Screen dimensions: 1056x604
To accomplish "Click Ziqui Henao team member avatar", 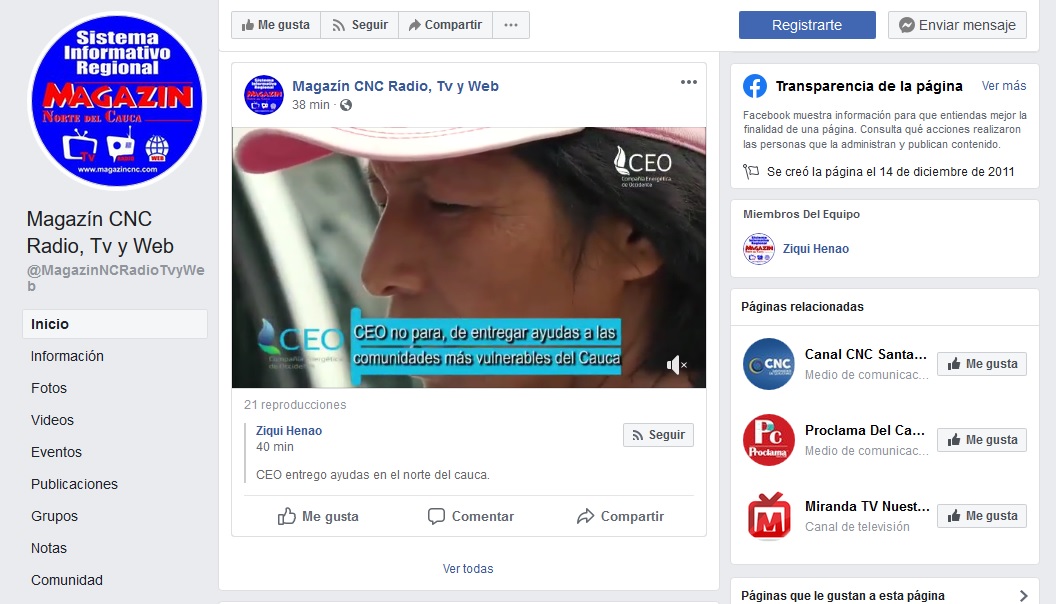I will click(759, 249).
